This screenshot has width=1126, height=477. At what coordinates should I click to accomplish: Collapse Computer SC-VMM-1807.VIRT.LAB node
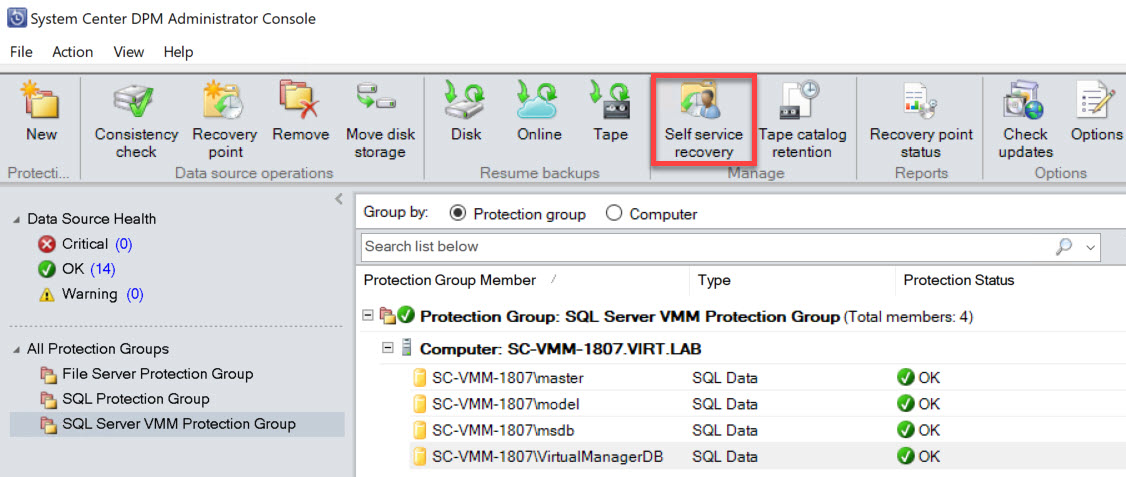388,348
